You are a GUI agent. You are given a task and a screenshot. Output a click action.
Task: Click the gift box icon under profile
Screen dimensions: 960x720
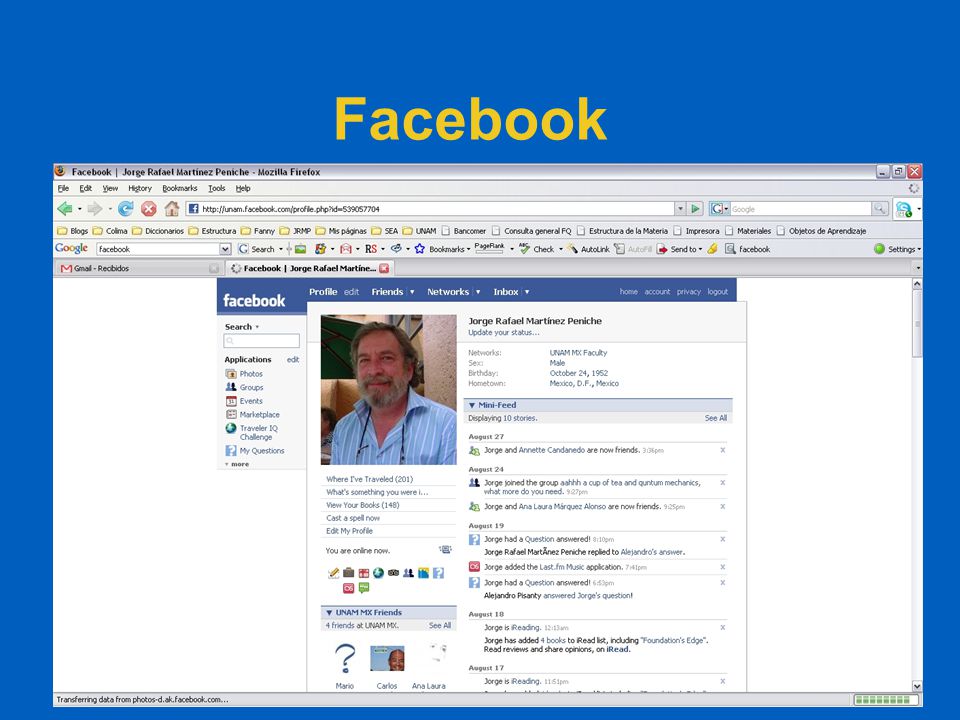(x=364, y=573)
